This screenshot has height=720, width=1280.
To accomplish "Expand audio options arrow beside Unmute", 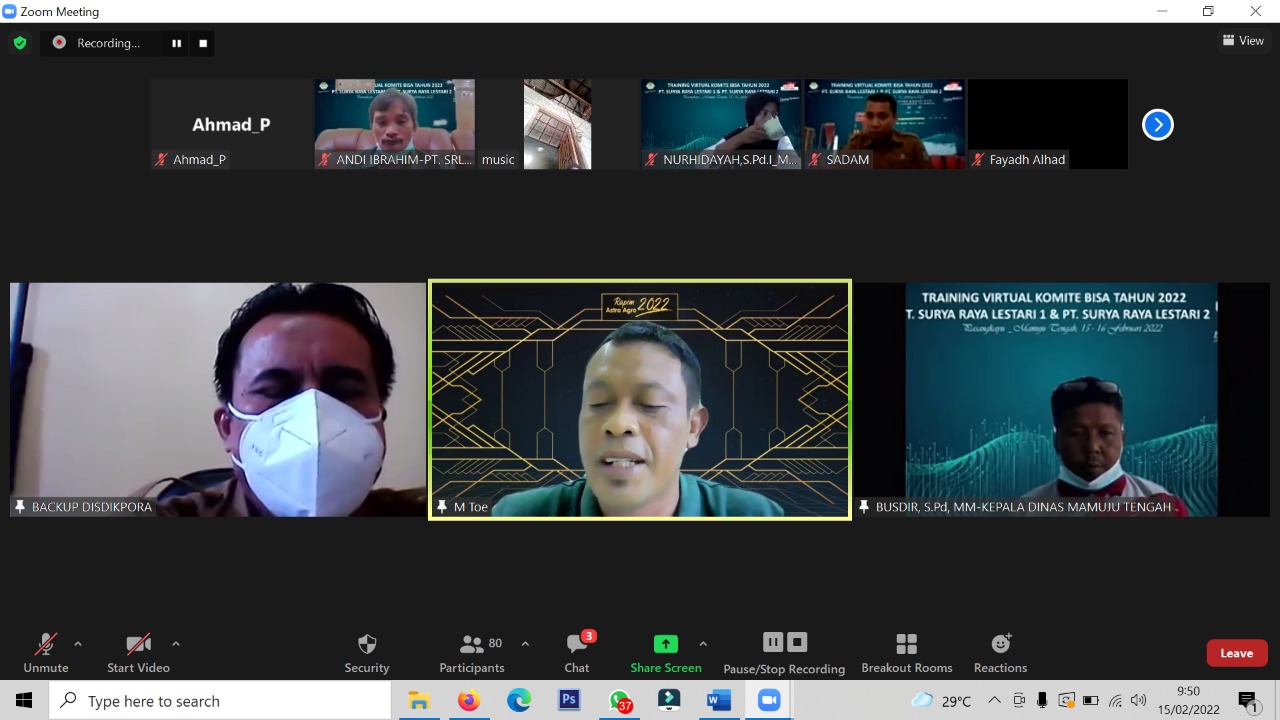I will pos(78,644).
